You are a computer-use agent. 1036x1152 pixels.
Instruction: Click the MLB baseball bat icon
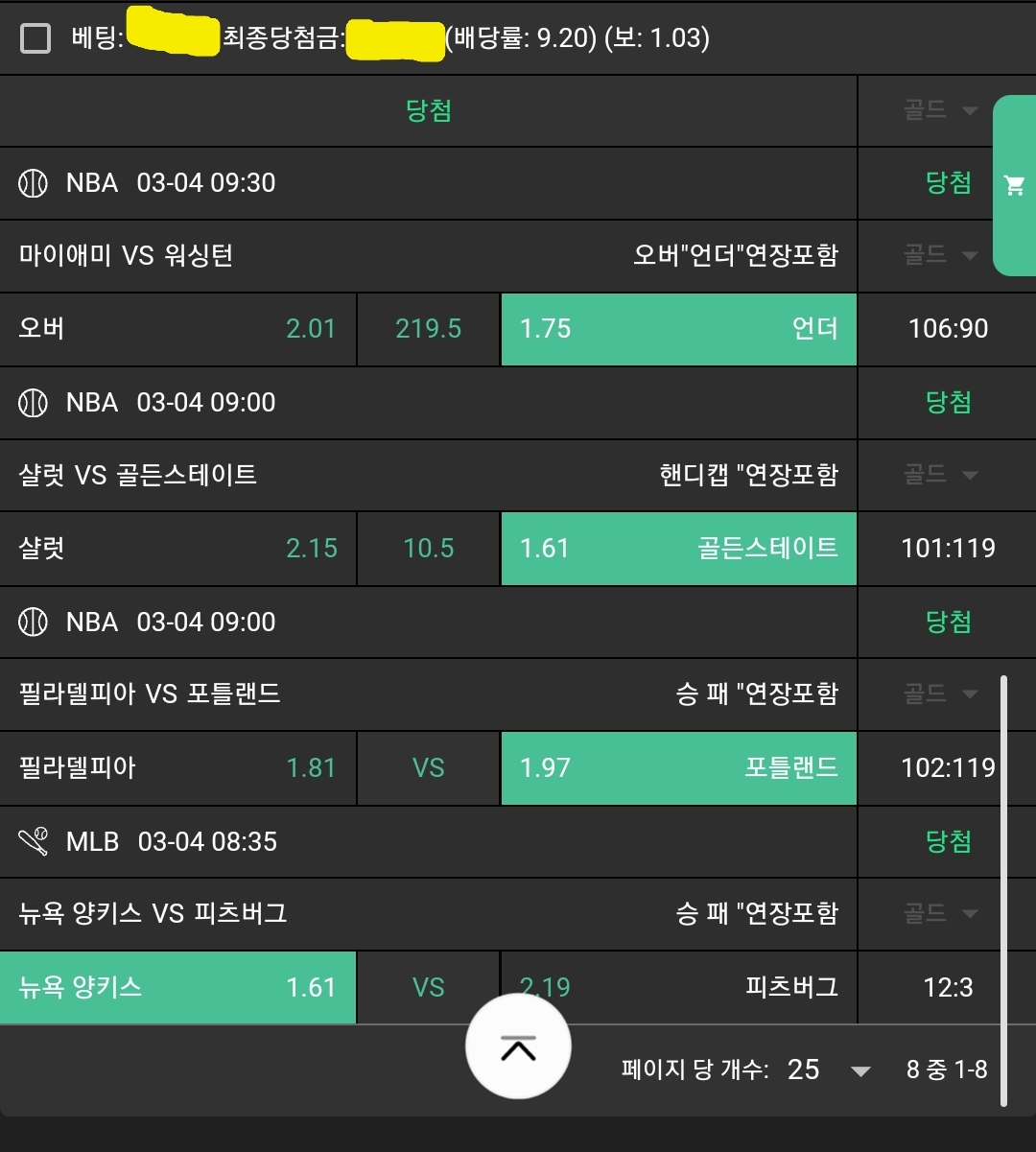pos(34,842)
